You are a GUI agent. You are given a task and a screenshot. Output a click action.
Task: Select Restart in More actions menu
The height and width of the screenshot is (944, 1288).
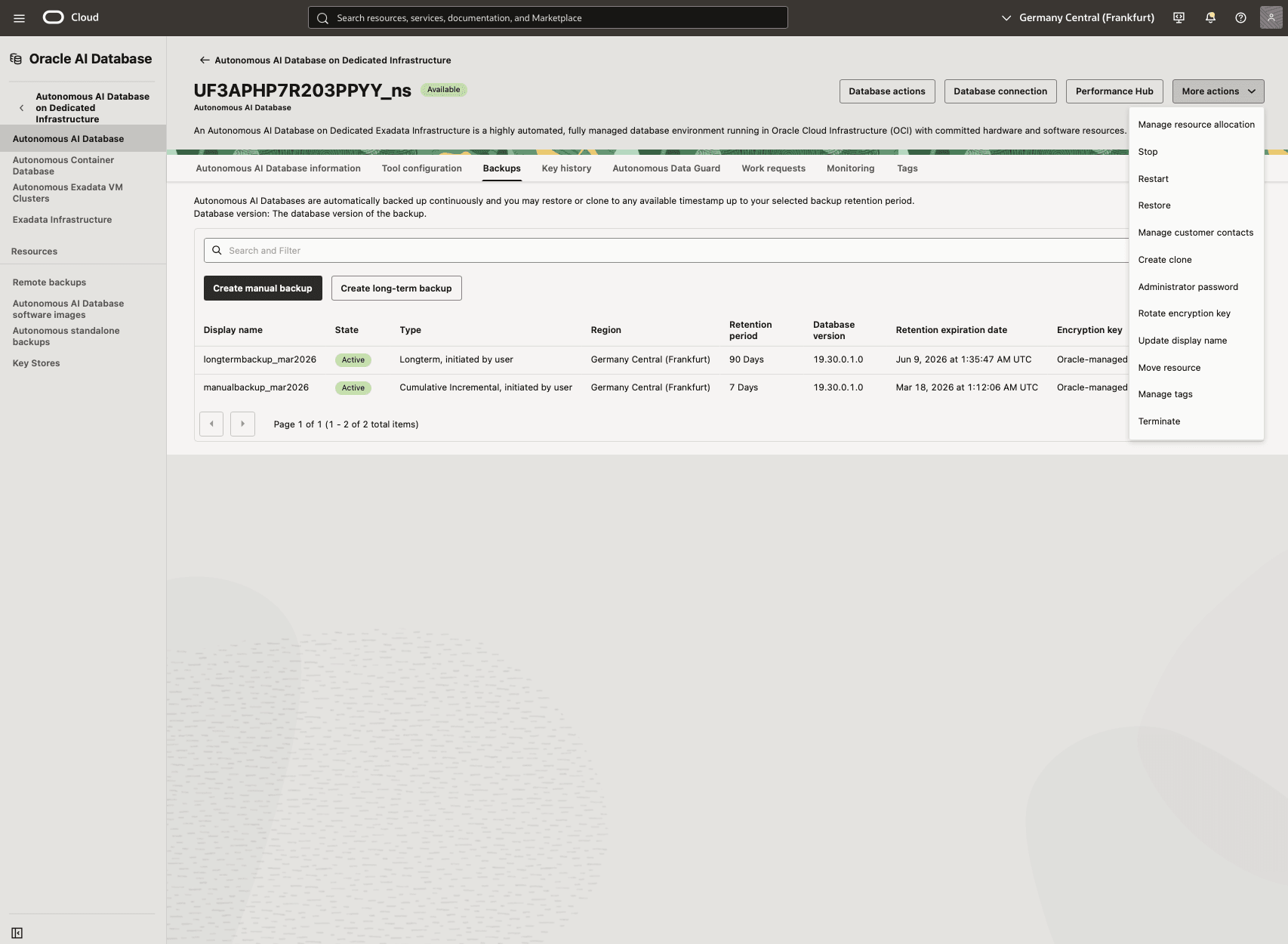click(1196, 179)
